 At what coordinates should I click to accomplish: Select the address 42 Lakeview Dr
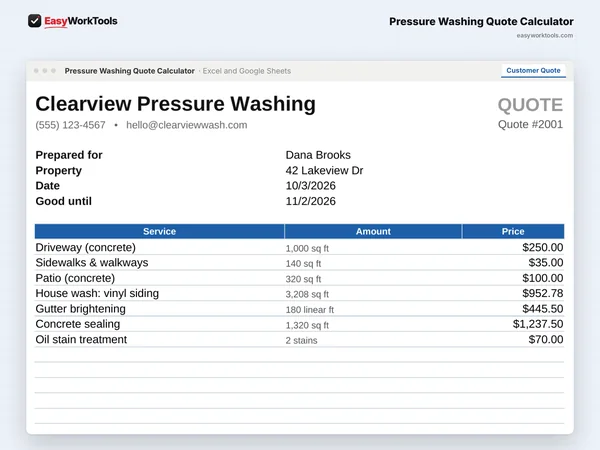324,171
